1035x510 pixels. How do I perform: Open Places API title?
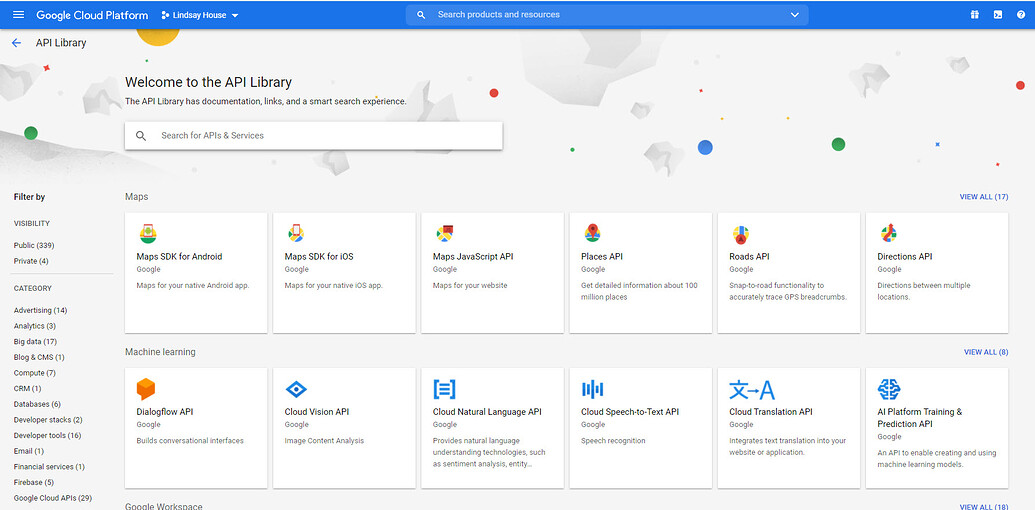click(x=601, y=257)
